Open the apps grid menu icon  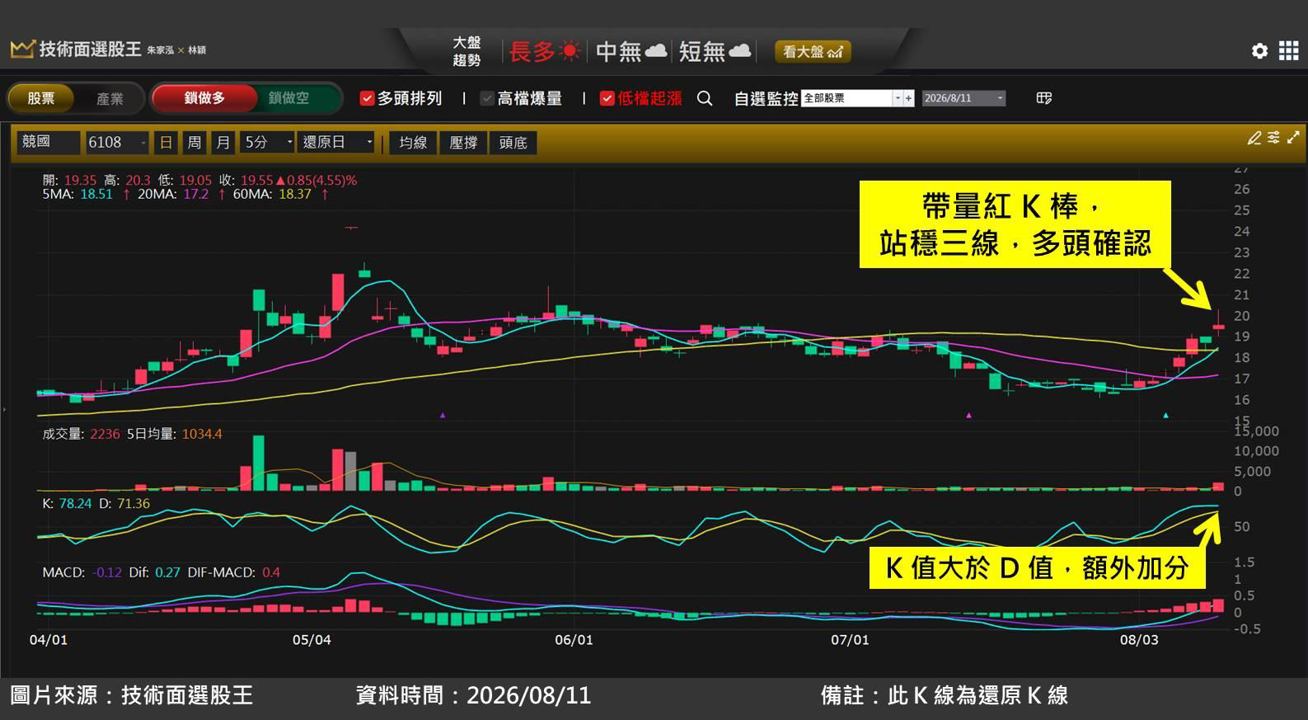[x=1289, y=51]
